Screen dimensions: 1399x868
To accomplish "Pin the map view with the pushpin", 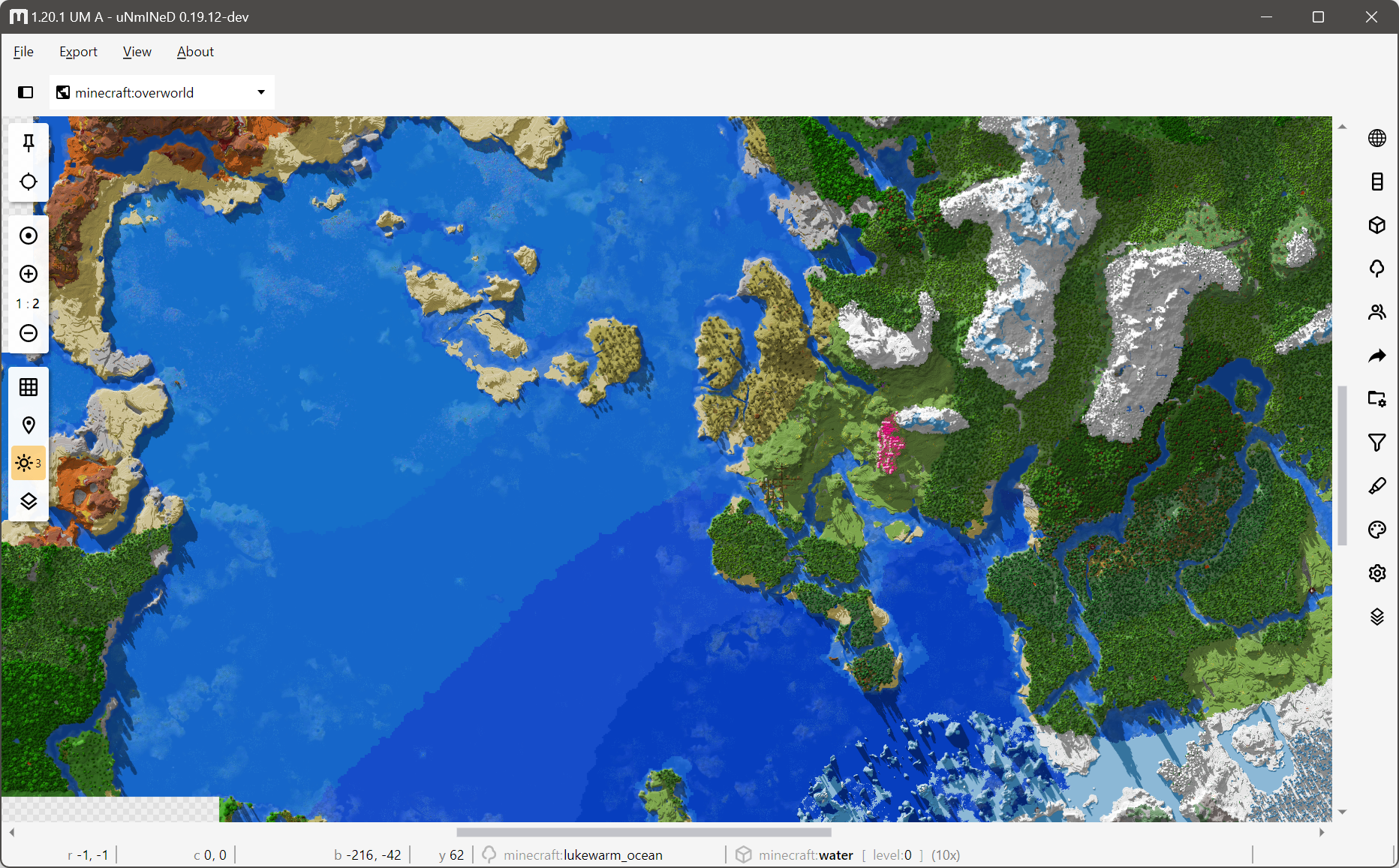I will click(28, 143).
